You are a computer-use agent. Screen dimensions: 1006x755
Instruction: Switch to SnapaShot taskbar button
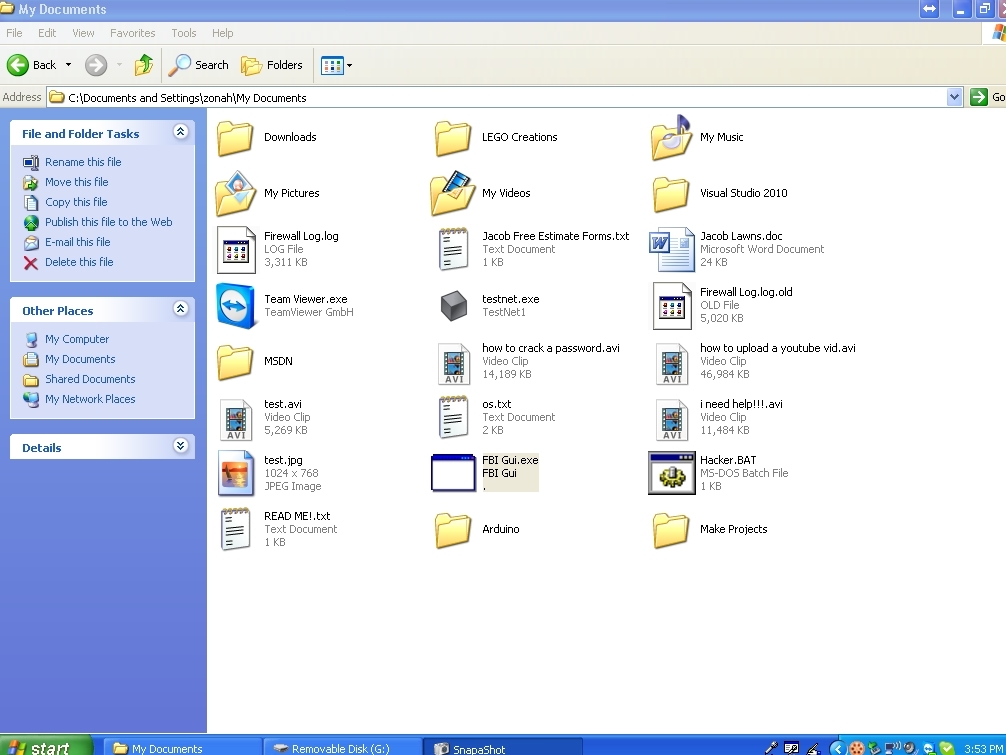click(503, 748)
